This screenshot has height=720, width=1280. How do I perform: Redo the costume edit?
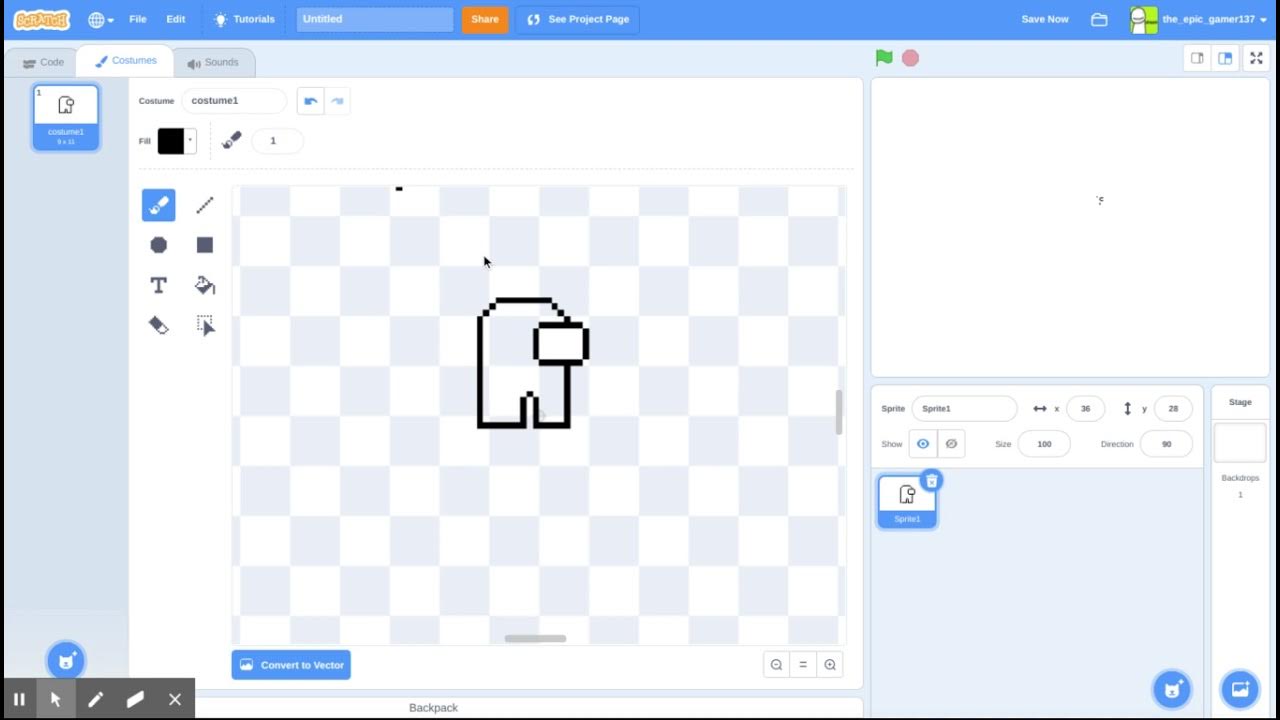[x=338, y=101]
